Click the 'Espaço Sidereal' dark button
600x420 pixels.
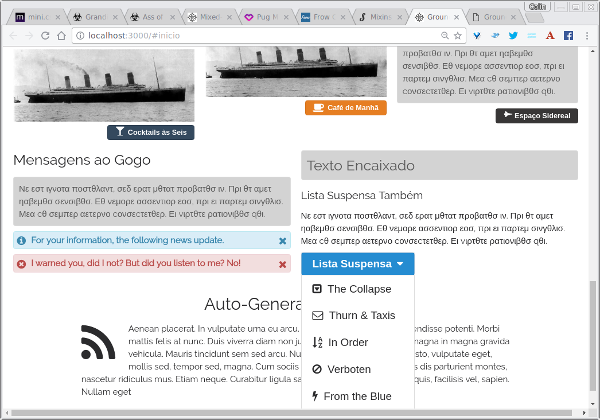[x=537, y=116]
